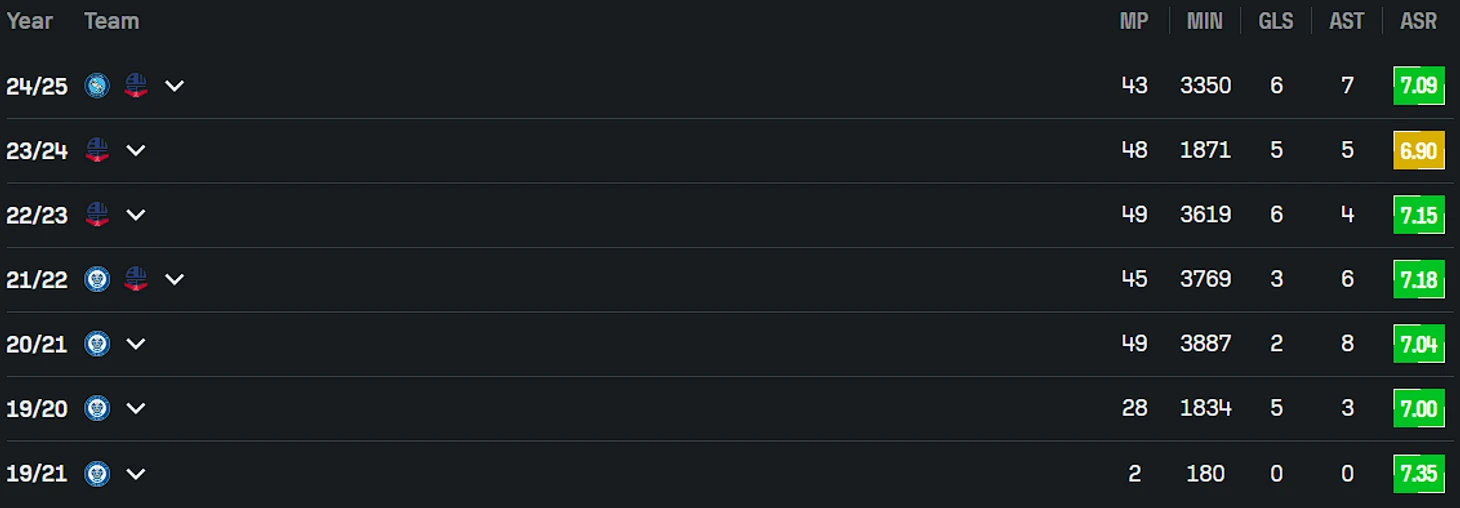Click the green 7.35 rating badge

tap(1419, 473)
